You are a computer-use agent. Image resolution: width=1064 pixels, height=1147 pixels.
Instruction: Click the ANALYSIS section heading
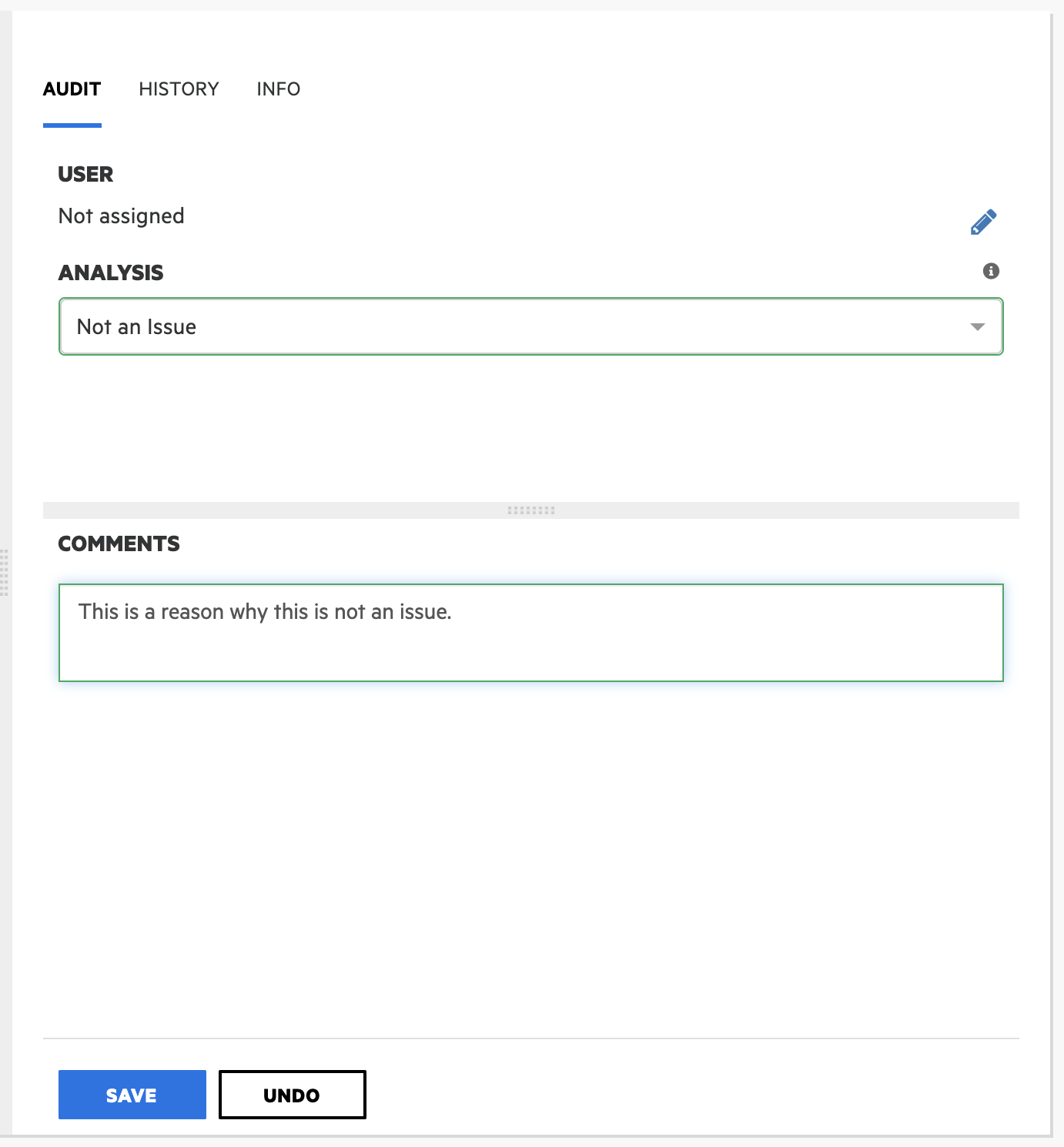click(x=111, y=273)
